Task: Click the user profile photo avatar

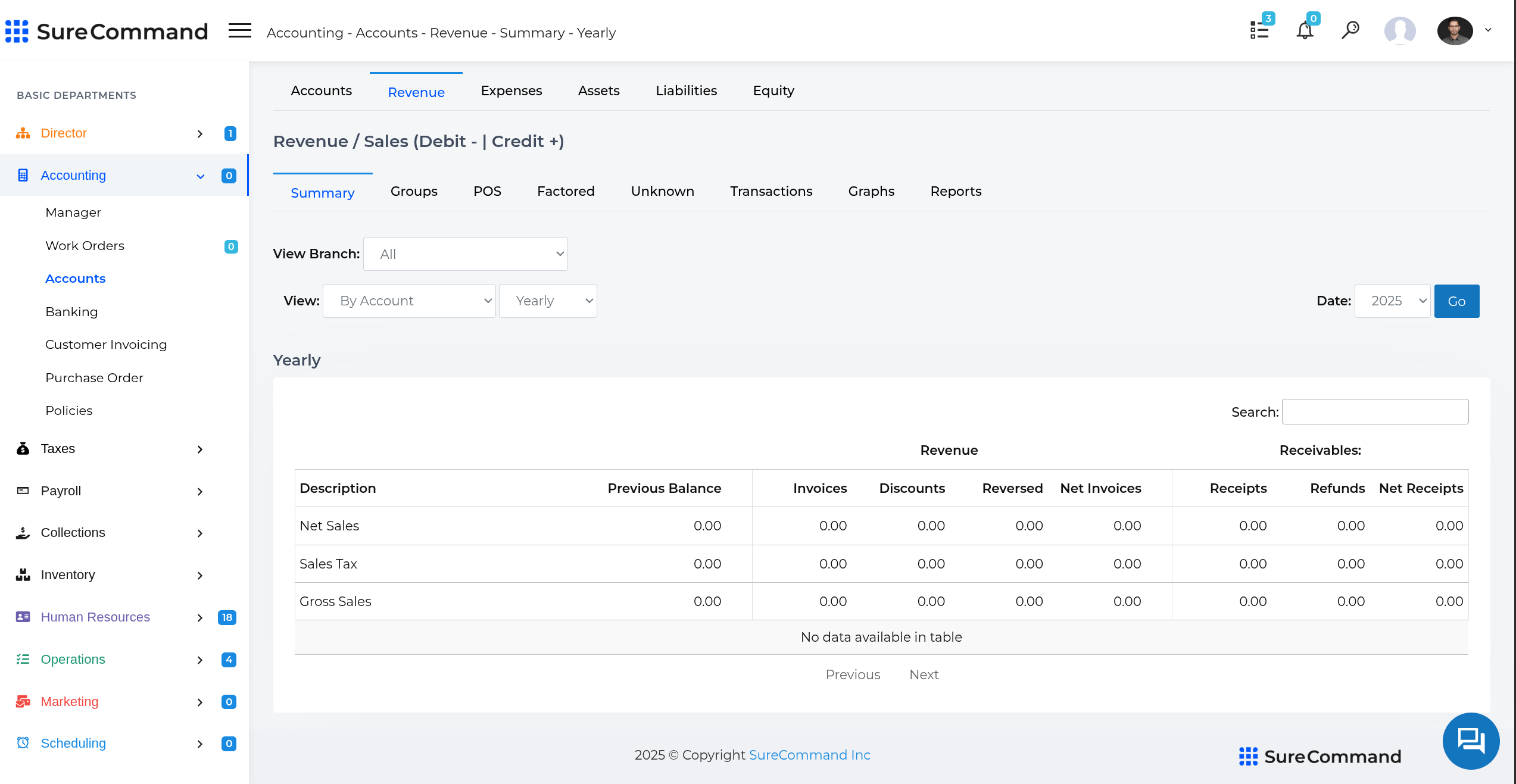Action: coord(1455,30)
